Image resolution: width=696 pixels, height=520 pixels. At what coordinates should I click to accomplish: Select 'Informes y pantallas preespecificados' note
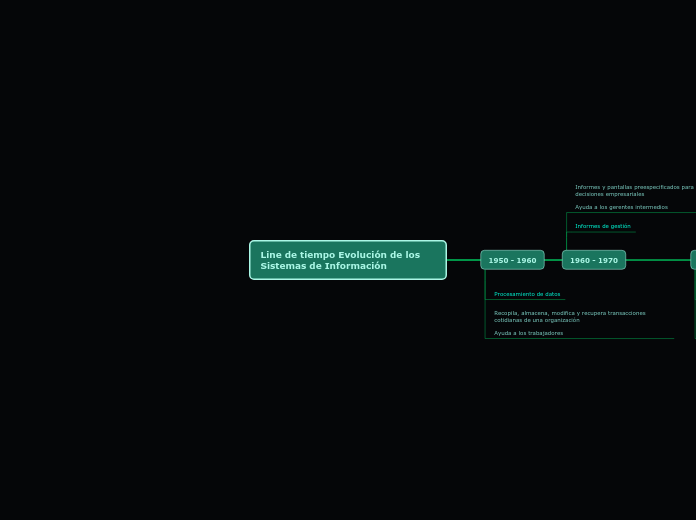[x=635, y=191]
